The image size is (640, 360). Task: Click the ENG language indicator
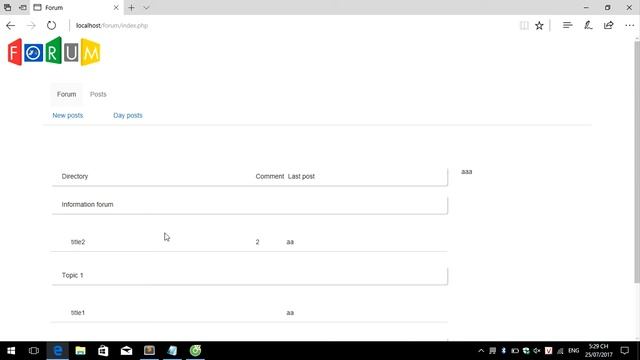coord(573,351)
